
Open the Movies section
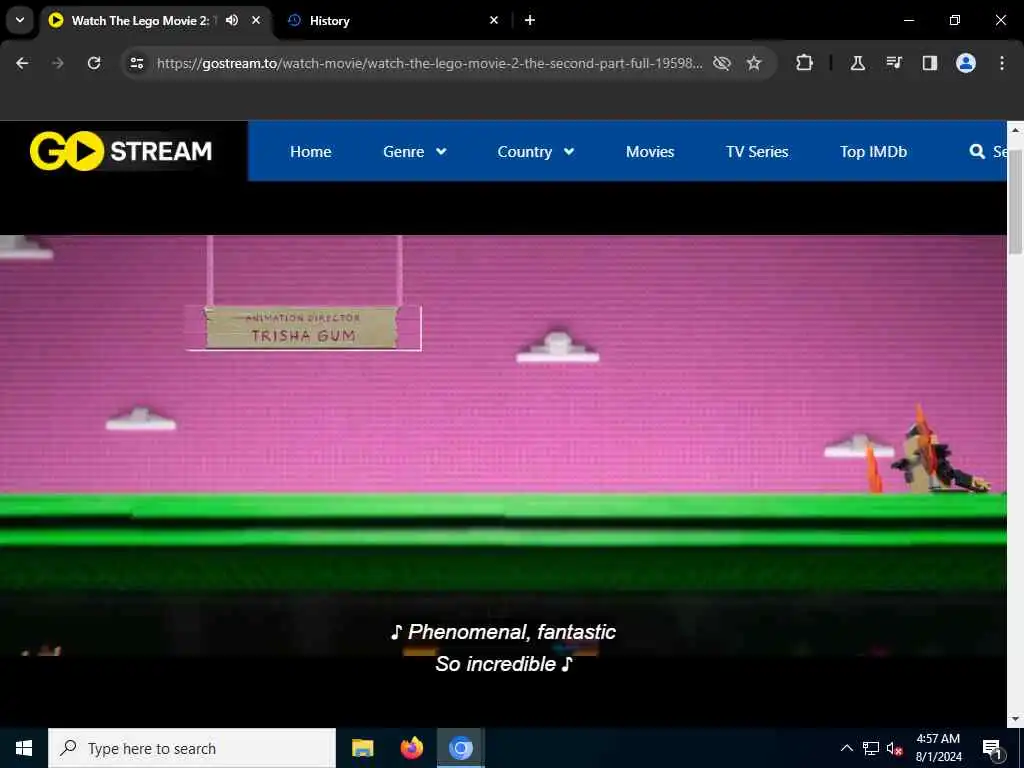coord(650,152)
